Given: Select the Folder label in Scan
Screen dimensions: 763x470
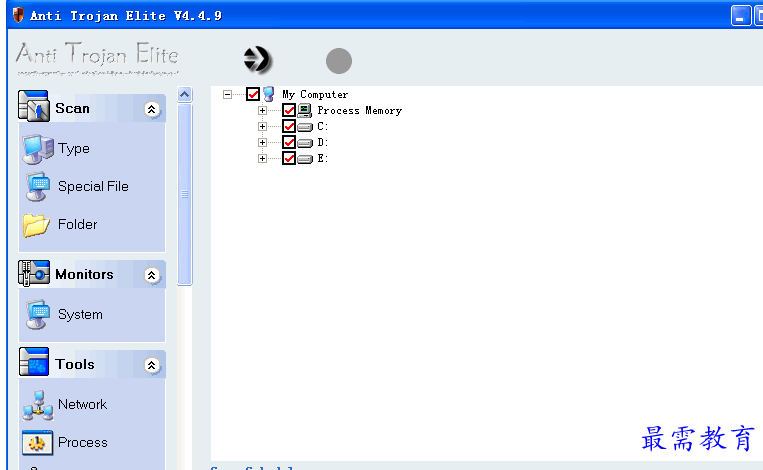Looking at the screenshot, I should click(77, 224).
